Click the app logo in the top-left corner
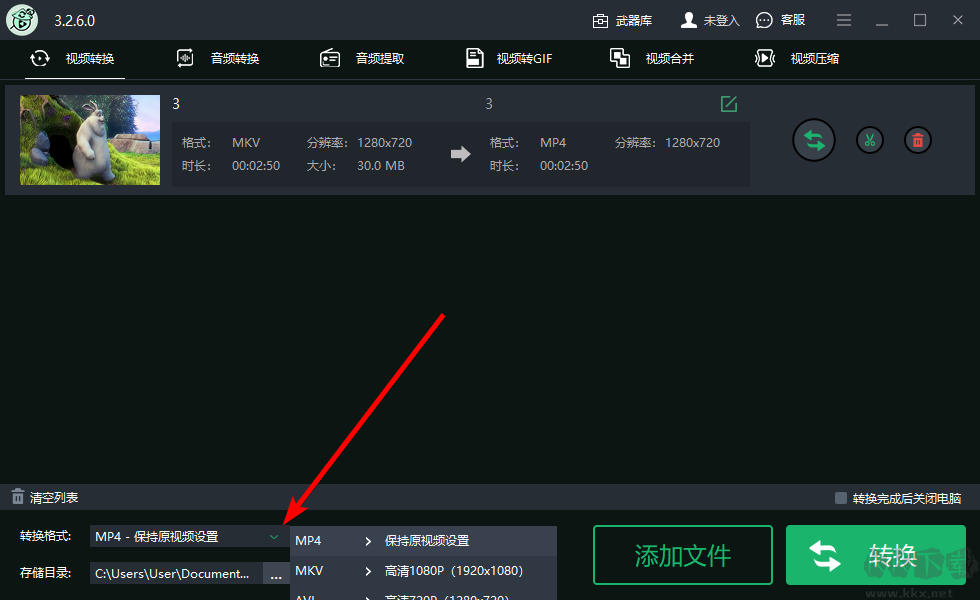This screenshot has width=980, height=600. pos(21,20)
